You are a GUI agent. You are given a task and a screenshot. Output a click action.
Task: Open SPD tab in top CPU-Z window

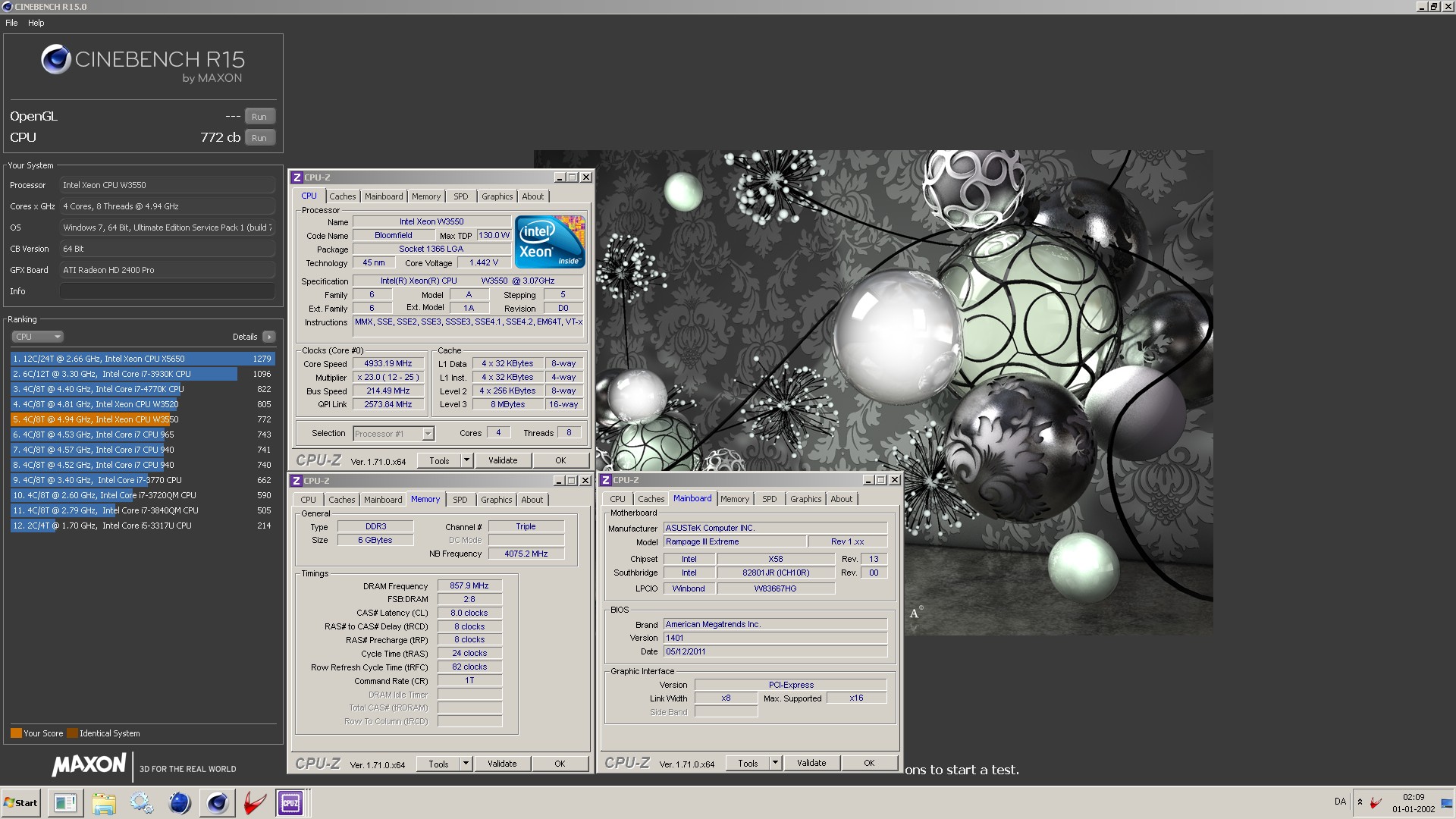click(x=460, y=196)
